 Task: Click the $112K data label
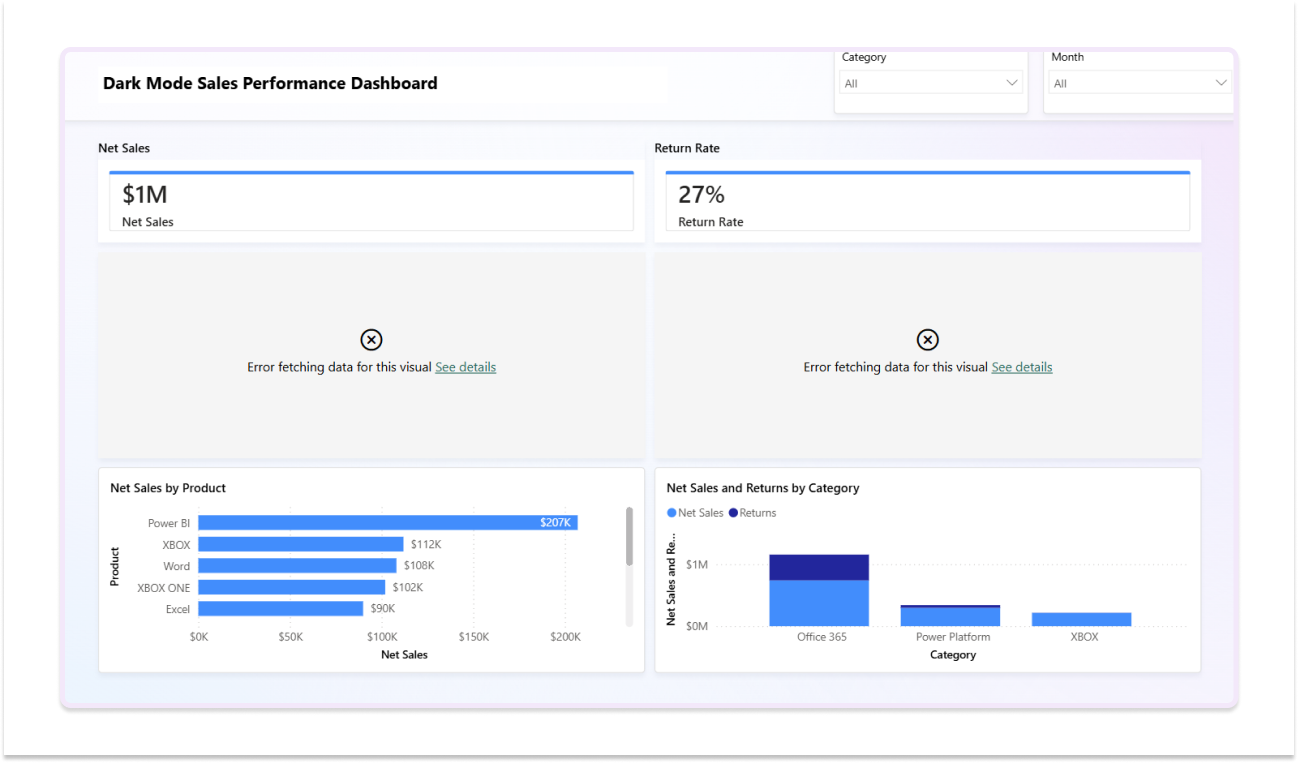426,544
